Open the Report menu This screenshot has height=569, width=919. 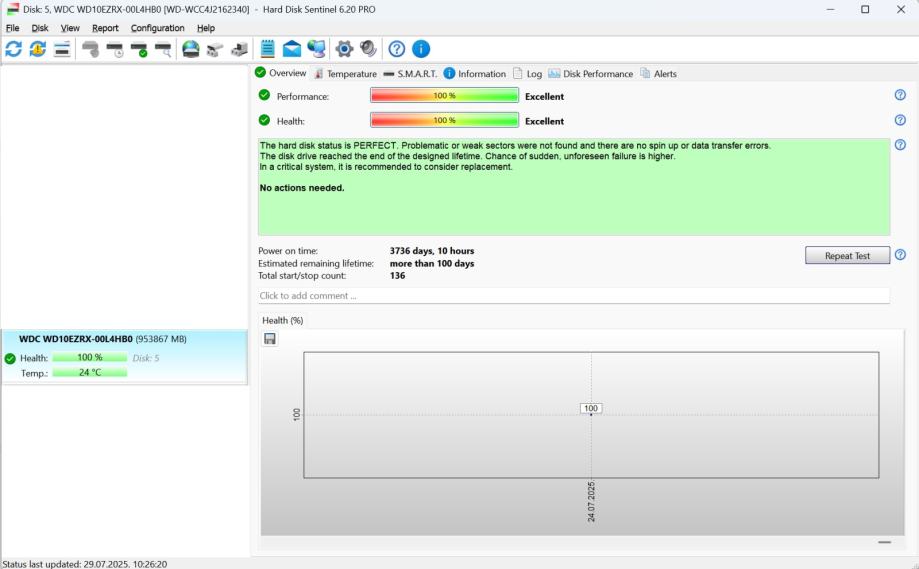pos(105,28)
